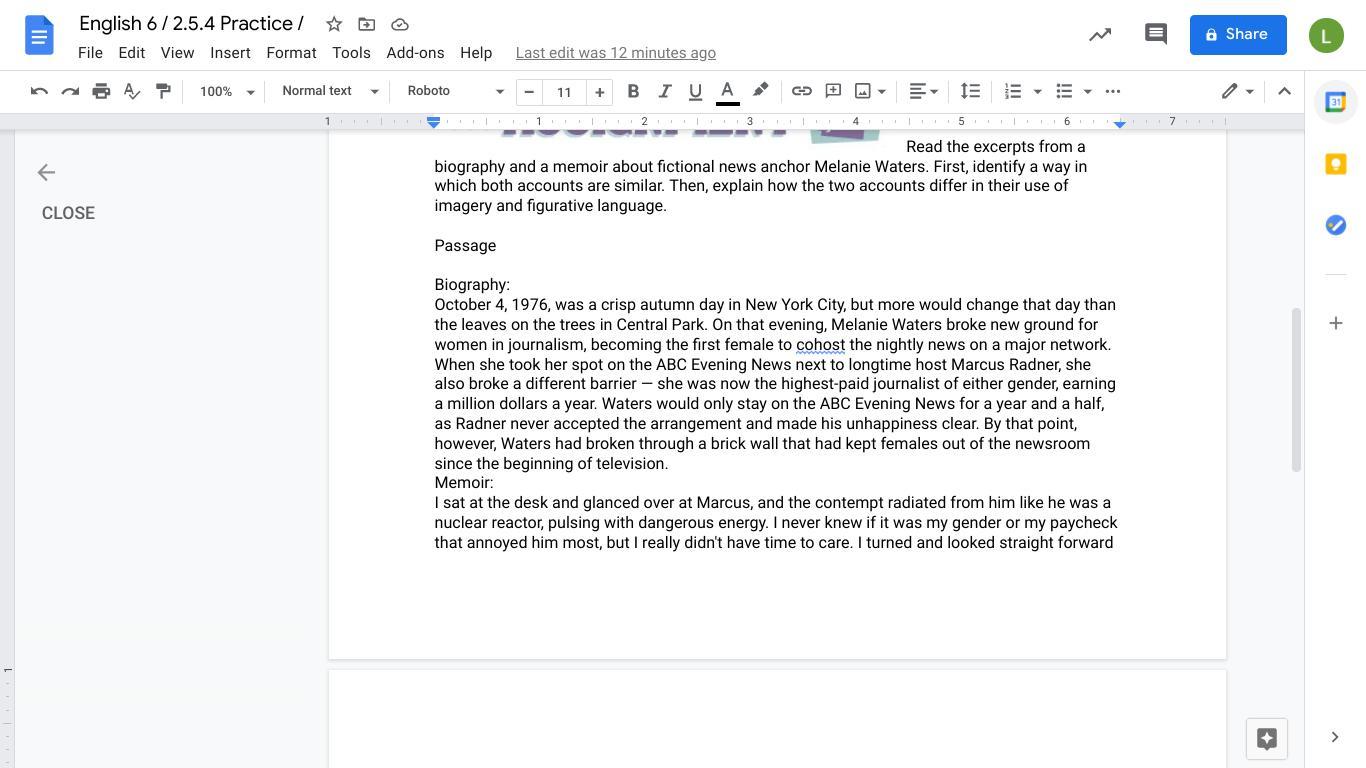1366x768 pixels.
Task: Click the right indent marker on ruler
Action: (x=1120, y=123)
